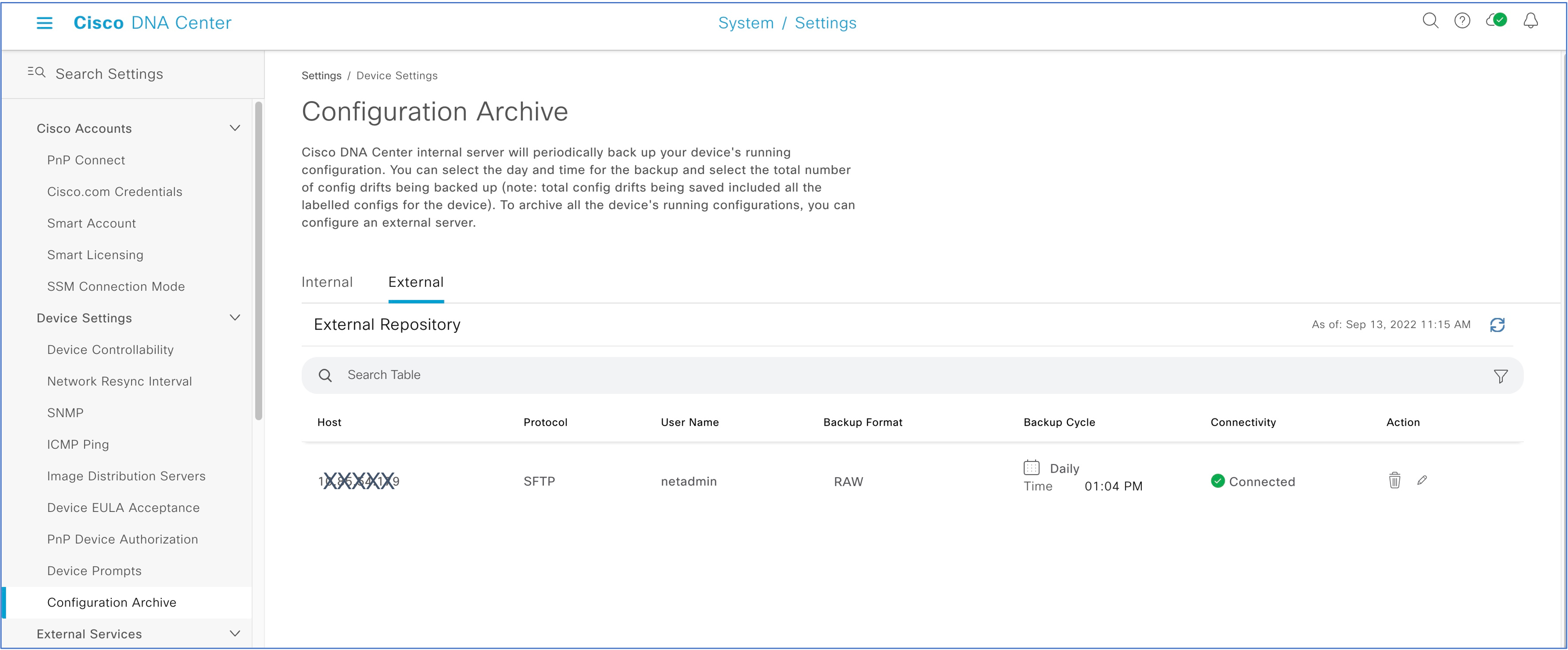Collapse the Cisco Accounts section
Viewport: 1568px width, 650px height.
[x=235, y=128]
